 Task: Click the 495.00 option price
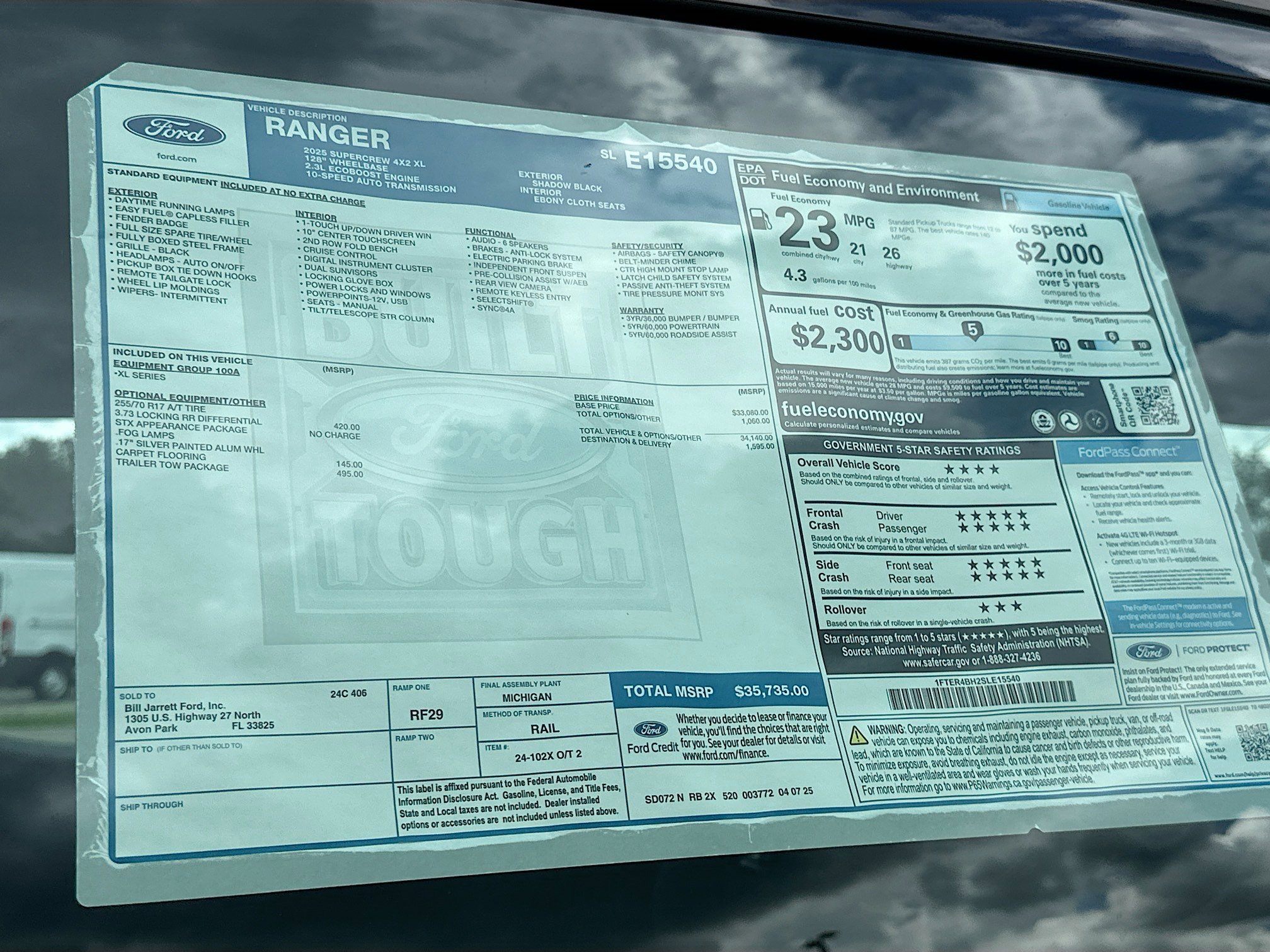point(350,473)
